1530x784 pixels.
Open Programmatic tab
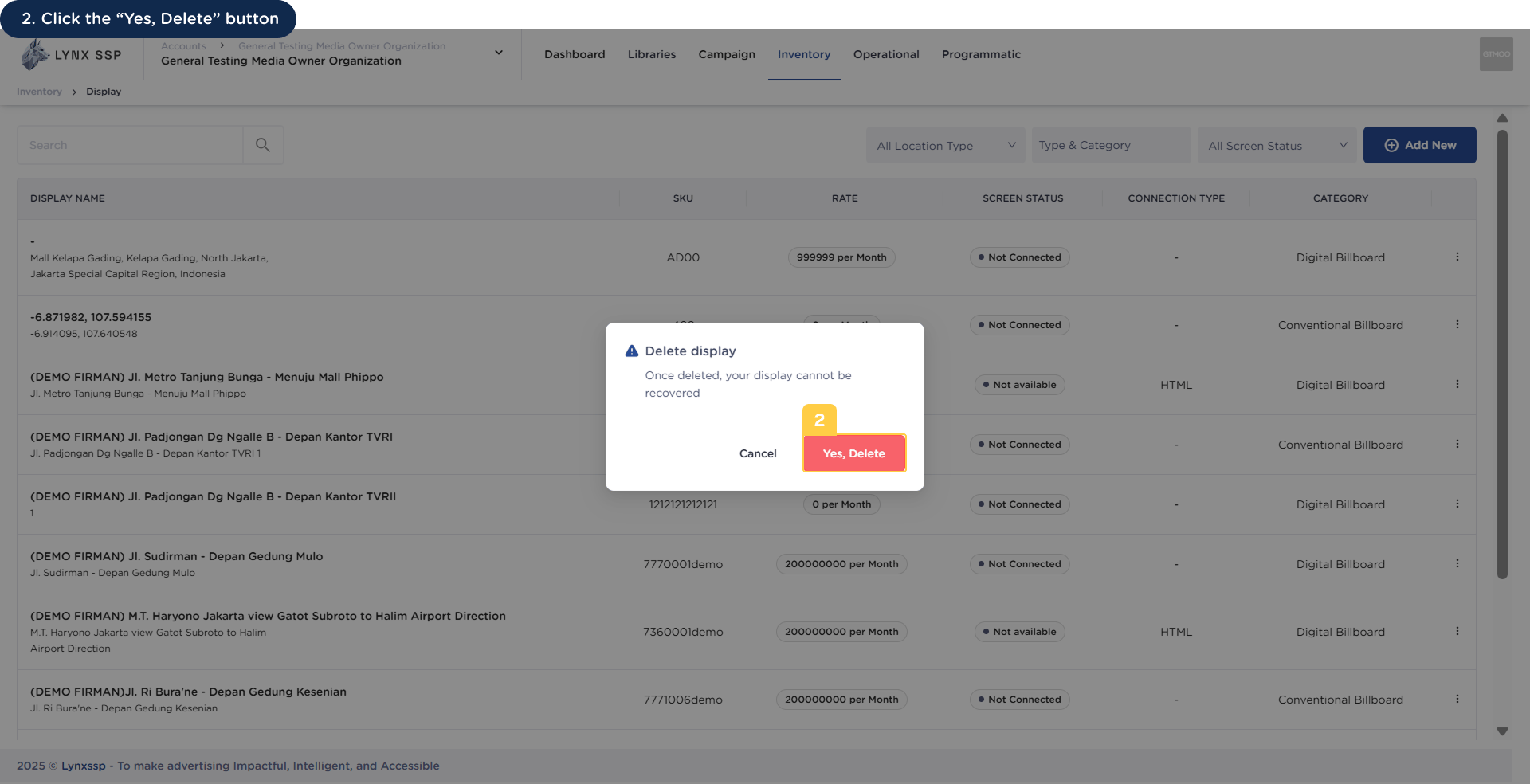(981, 54)
